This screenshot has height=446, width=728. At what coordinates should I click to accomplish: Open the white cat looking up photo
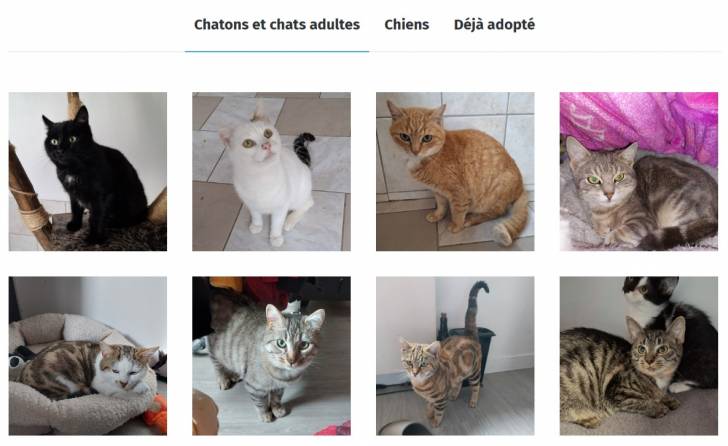click(x=272, y=172)
